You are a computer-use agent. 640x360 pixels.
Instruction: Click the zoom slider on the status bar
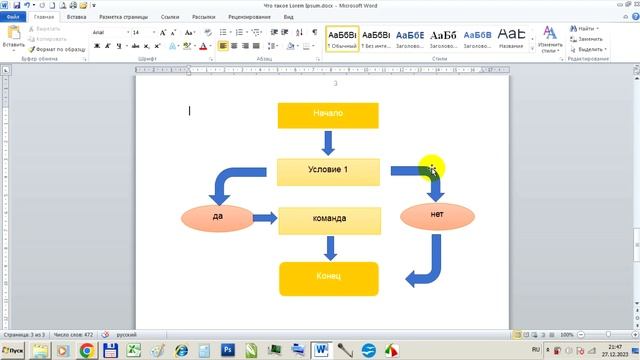(608, 335)
